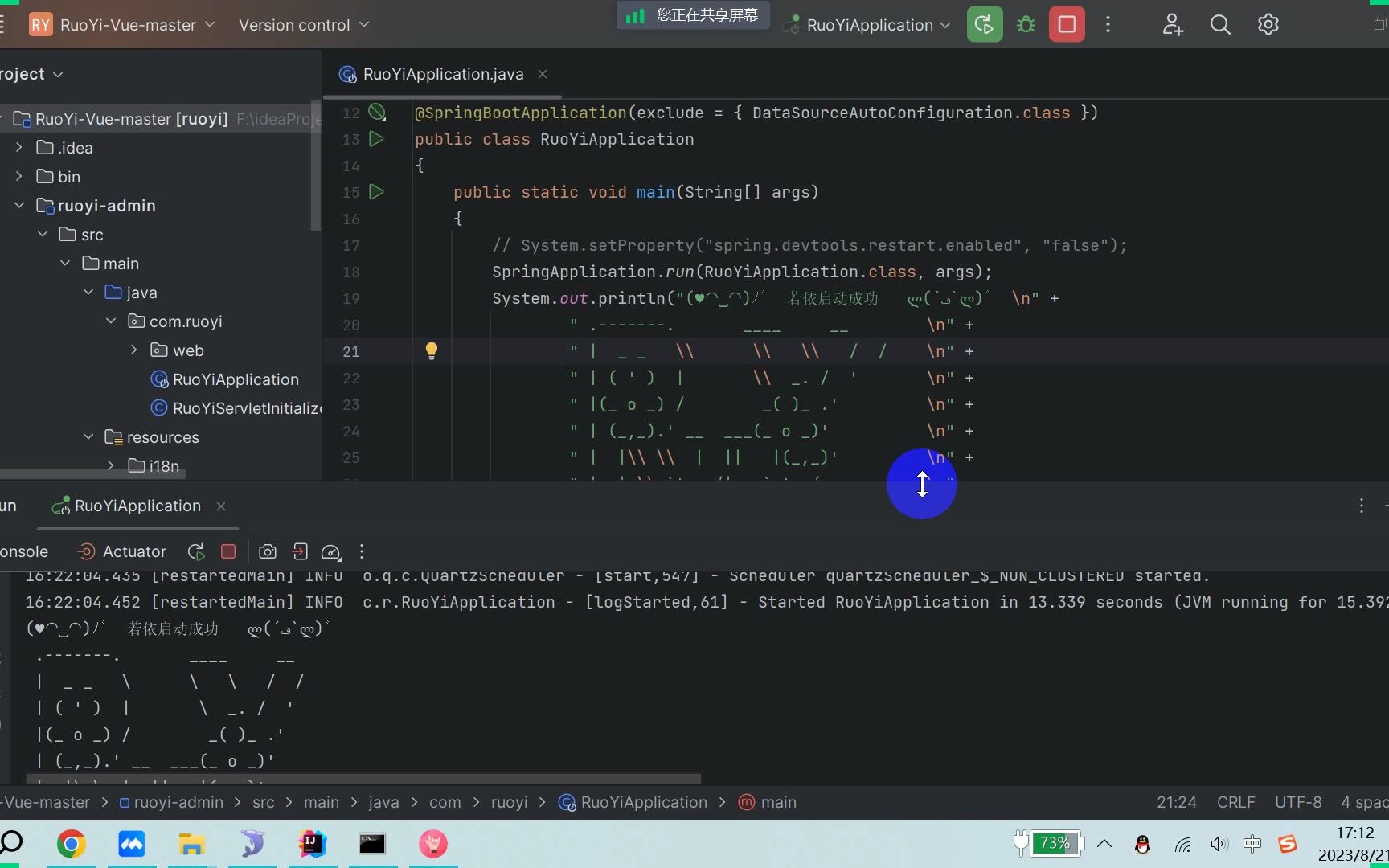The height and width of the screenshot is (868, 1389).
Task: Open IDE settings with the gear icon
Action: pos(1268,24)
